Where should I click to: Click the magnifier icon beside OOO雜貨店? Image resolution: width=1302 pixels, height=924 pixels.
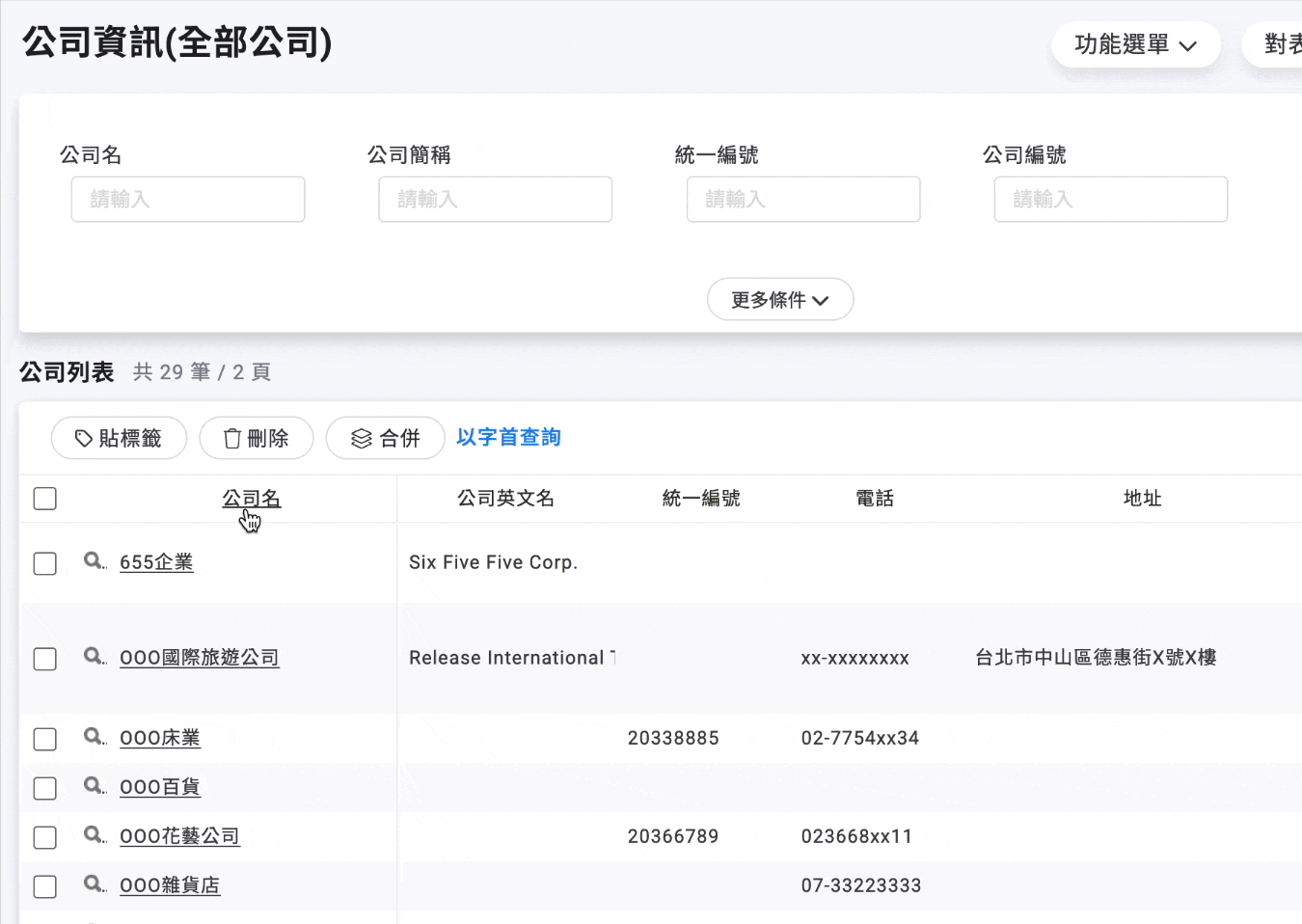[92, 883]
